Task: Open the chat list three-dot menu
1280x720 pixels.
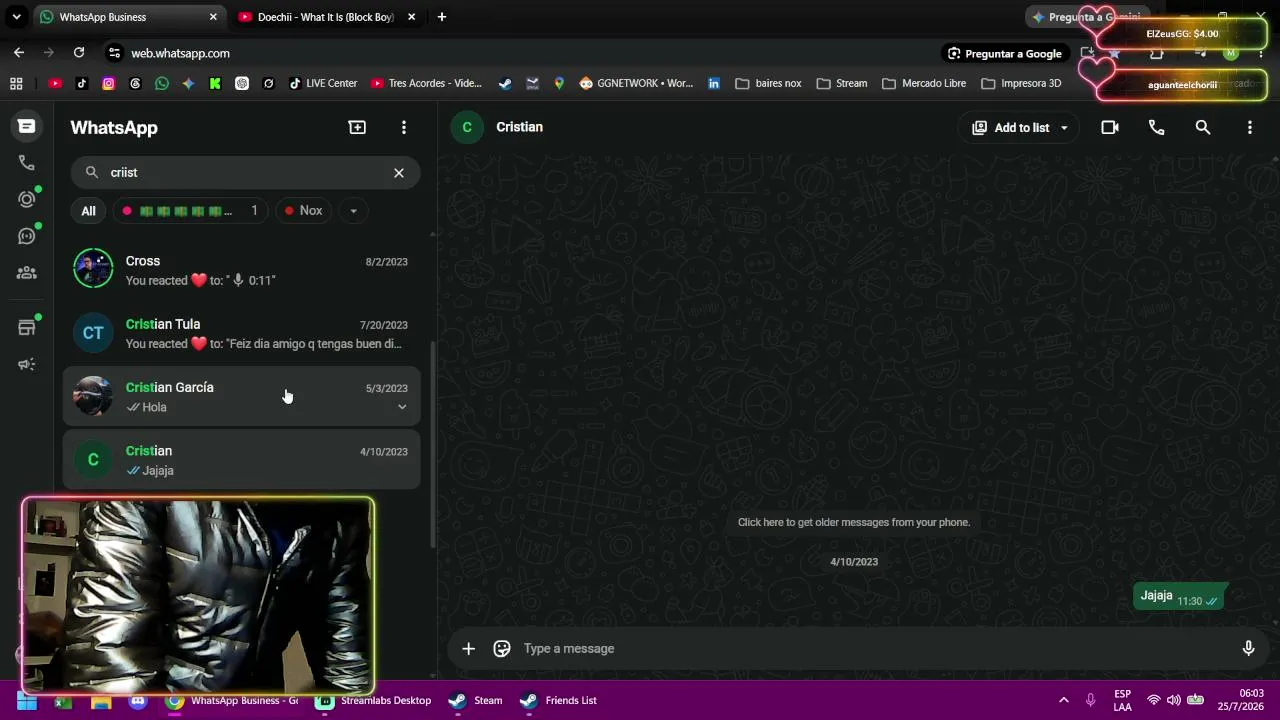Action: click(x=404, y=127)
